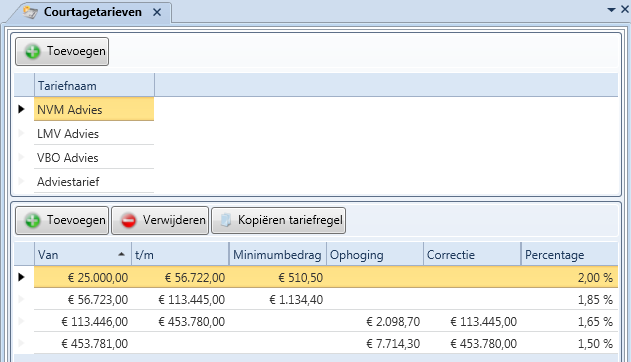Select Correctie cell € 453.780,00

pos(472,344)
